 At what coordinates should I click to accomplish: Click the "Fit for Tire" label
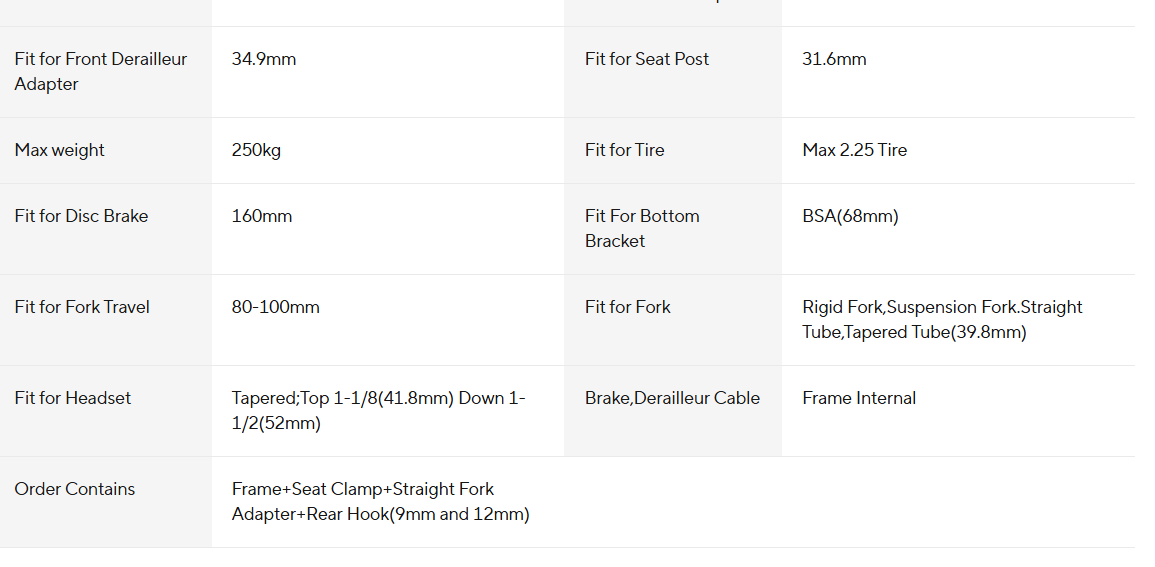pyautogui.click(x=625, y=150)
